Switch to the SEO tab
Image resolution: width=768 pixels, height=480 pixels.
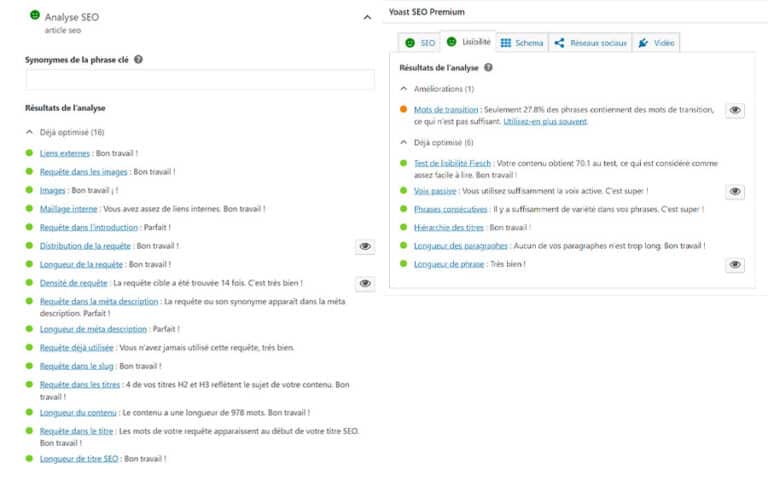coord(419,43)
